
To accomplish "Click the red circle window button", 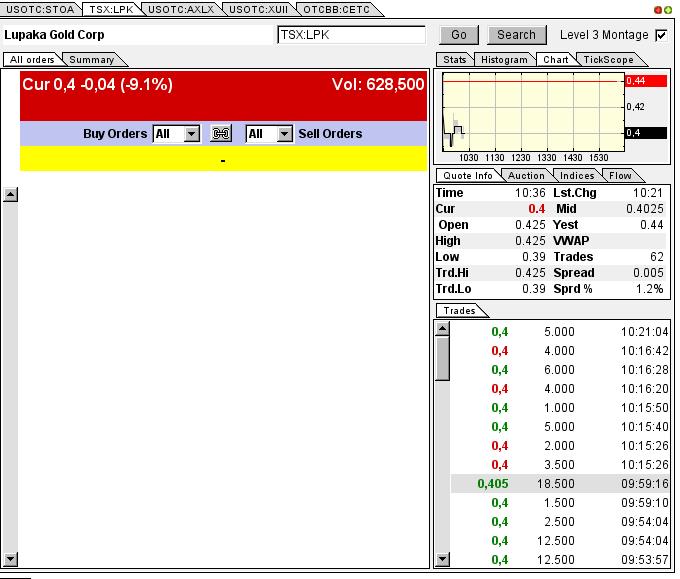I will click(x=657, y=9).
